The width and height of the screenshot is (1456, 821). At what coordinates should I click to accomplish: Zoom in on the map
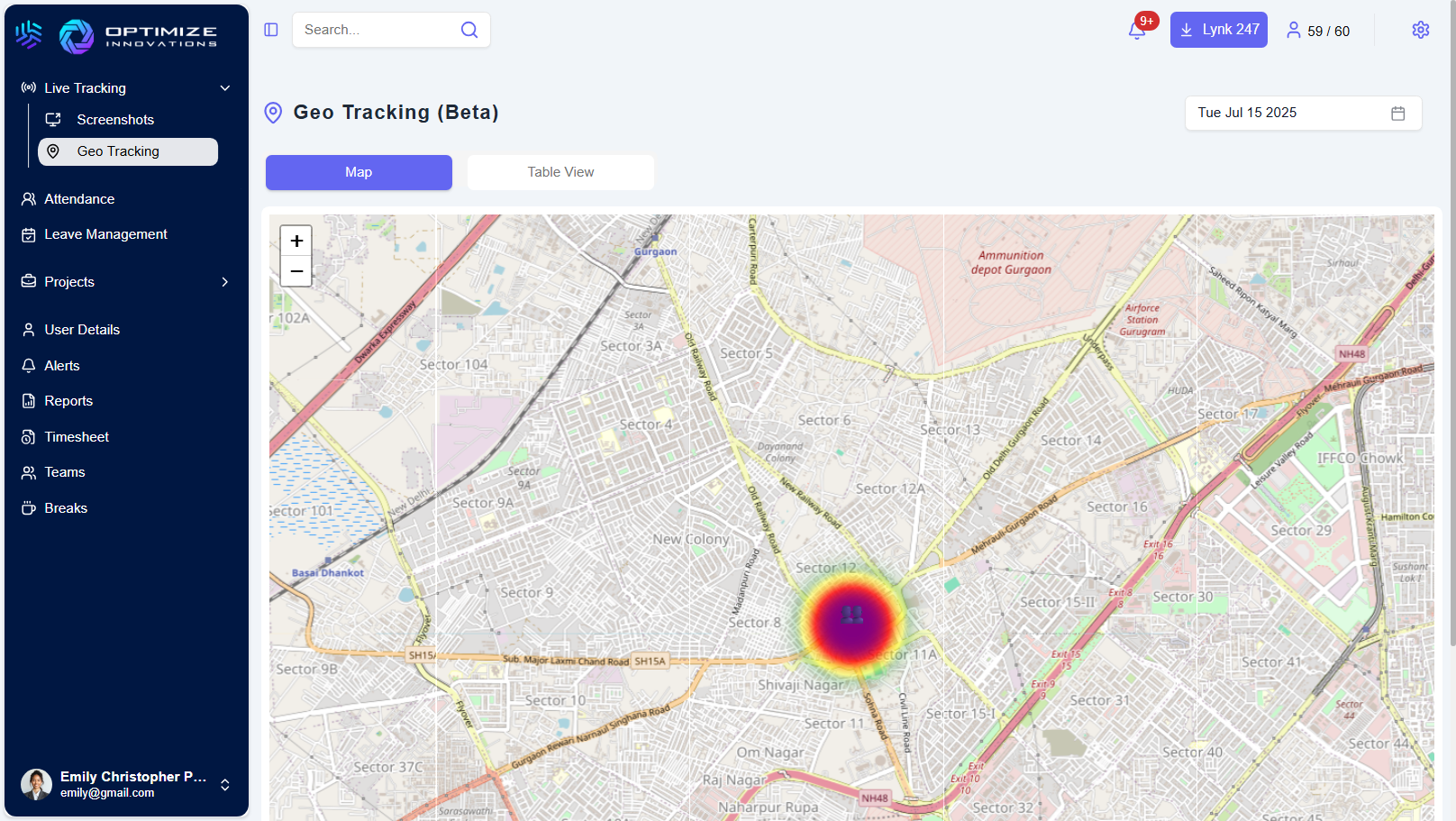[296, 241]
